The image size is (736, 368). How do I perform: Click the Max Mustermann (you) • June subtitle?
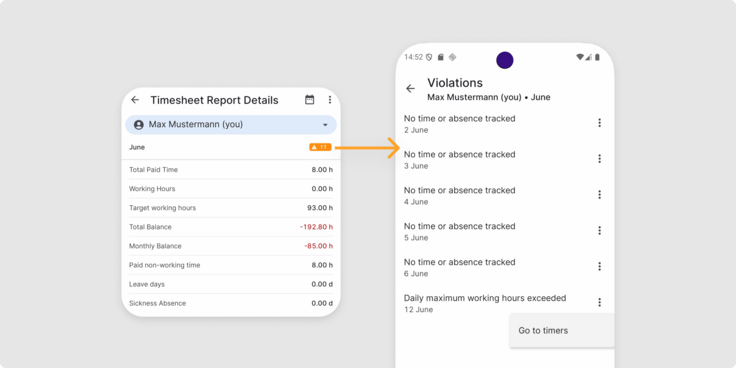489,98
